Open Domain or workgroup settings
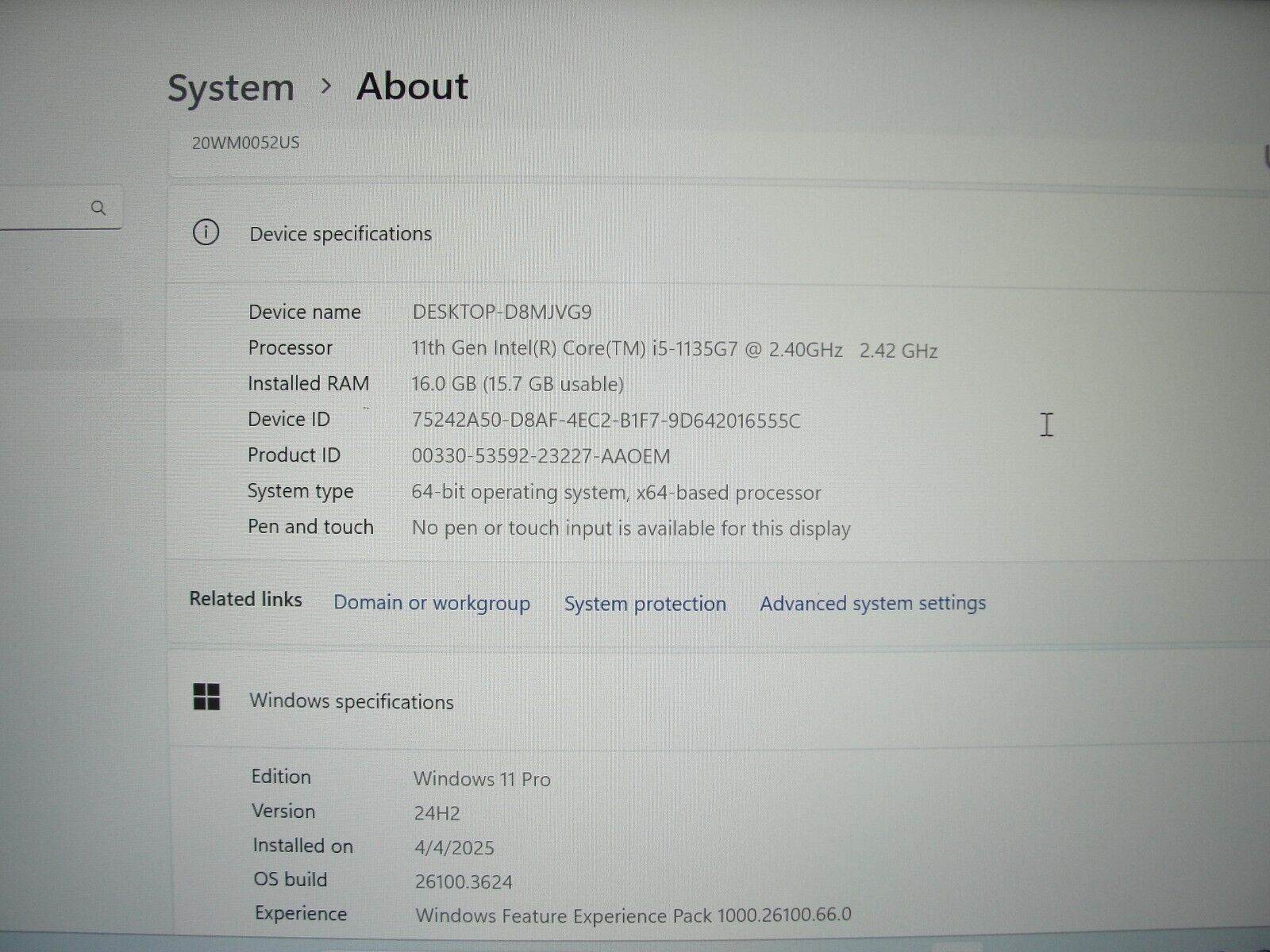This screenshot has height=952, width=1270. point(433,603)
